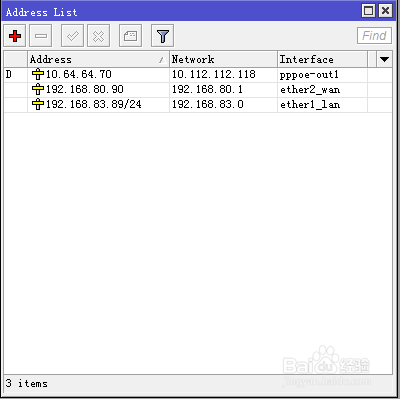Screen dimensions: 400x399
Task: Sort by the Address column header
Action: [x=98, y=59]
